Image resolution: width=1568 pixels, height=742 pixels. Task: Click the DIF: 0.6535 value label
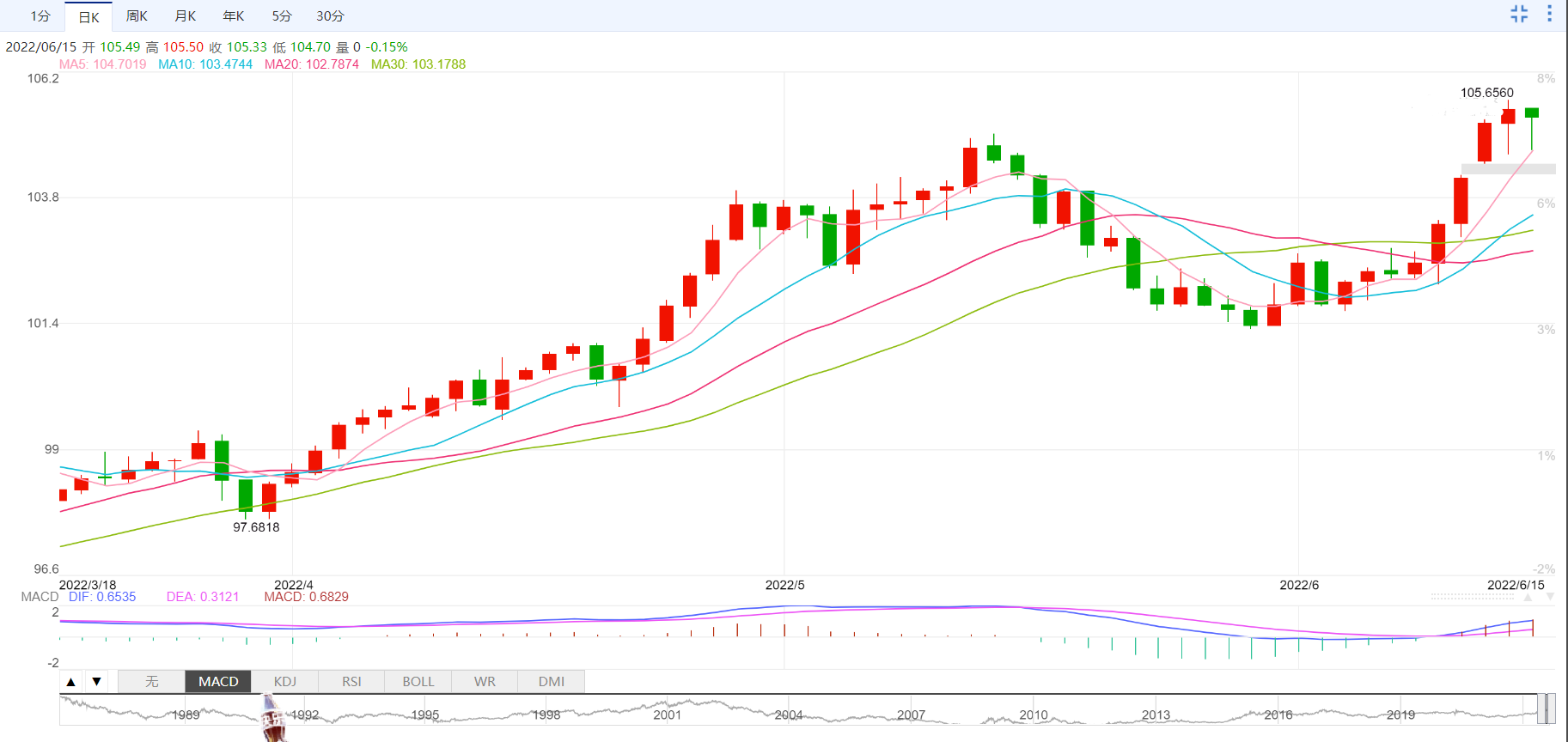click(x=102, y=597)
